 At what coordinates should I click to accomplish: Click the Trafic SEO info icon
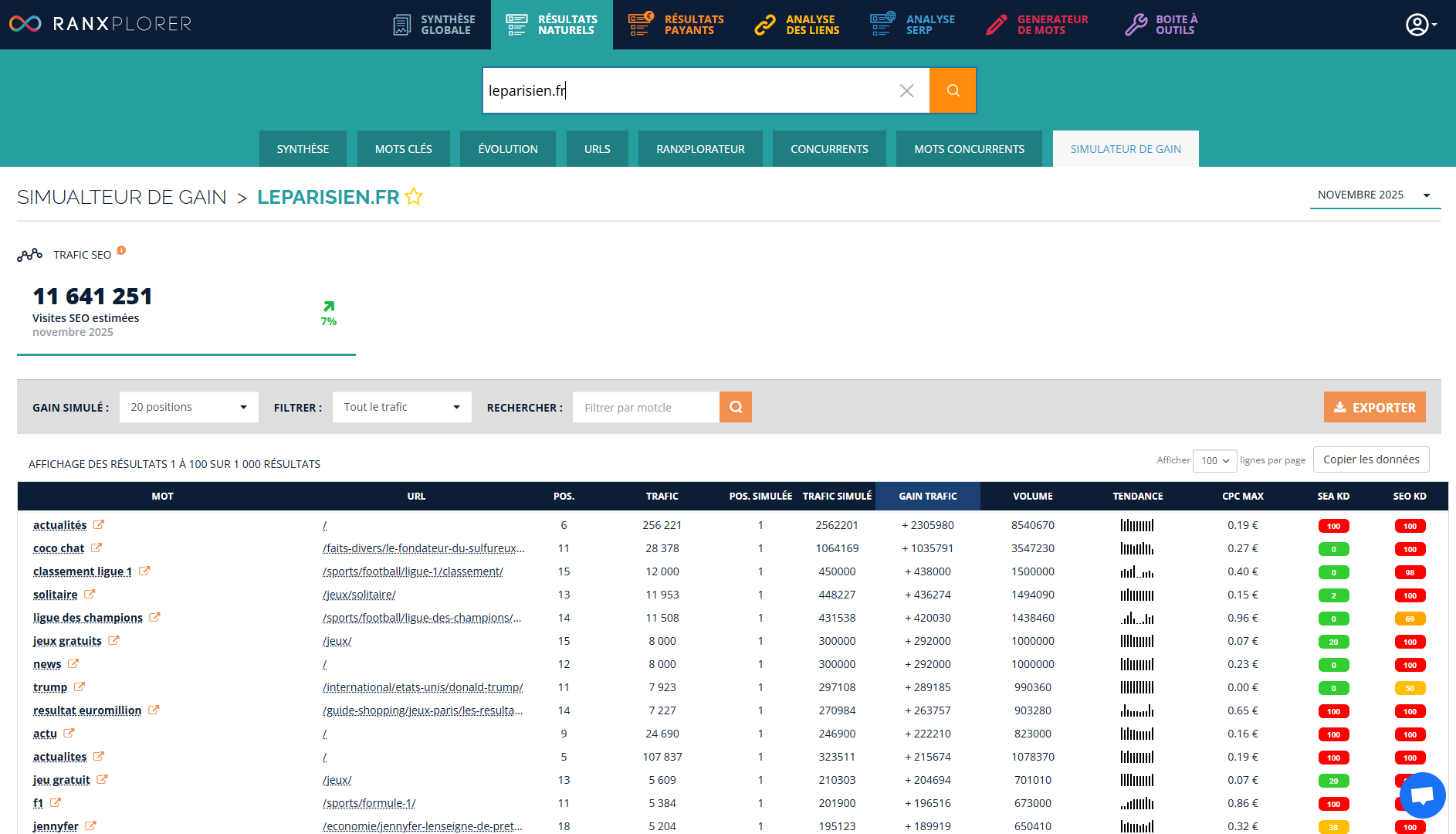point(121,251)
